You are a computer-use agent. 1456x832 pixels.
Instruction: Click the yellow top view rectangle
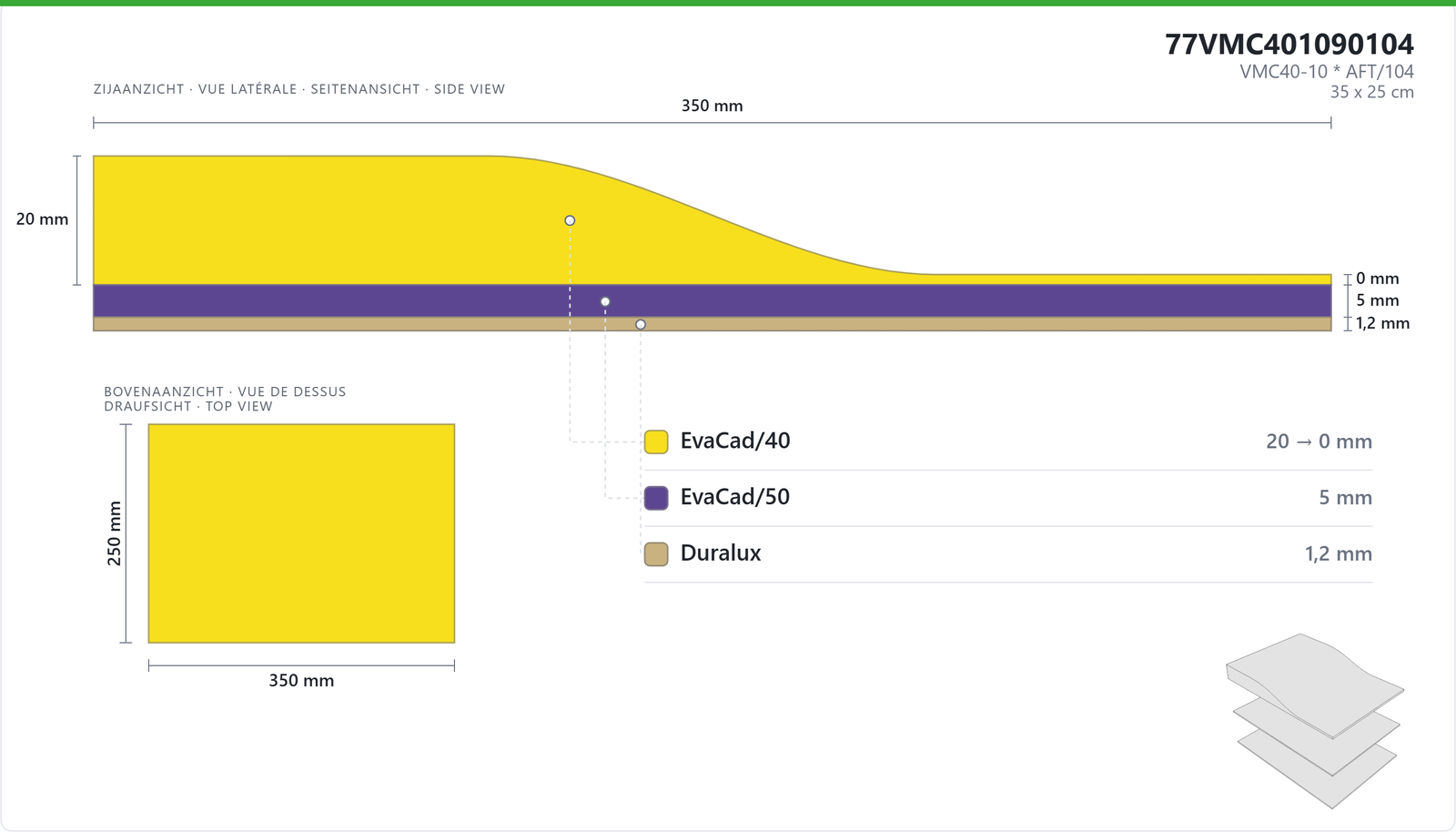(301, 533)
